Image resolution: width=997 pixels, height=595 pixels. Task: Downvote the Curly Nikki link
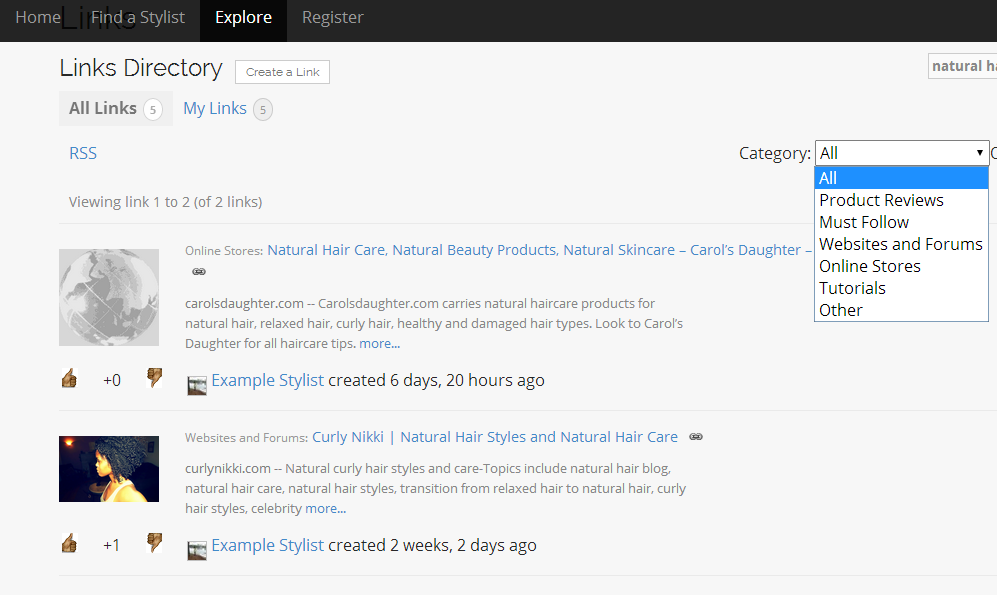coord(154,543)
